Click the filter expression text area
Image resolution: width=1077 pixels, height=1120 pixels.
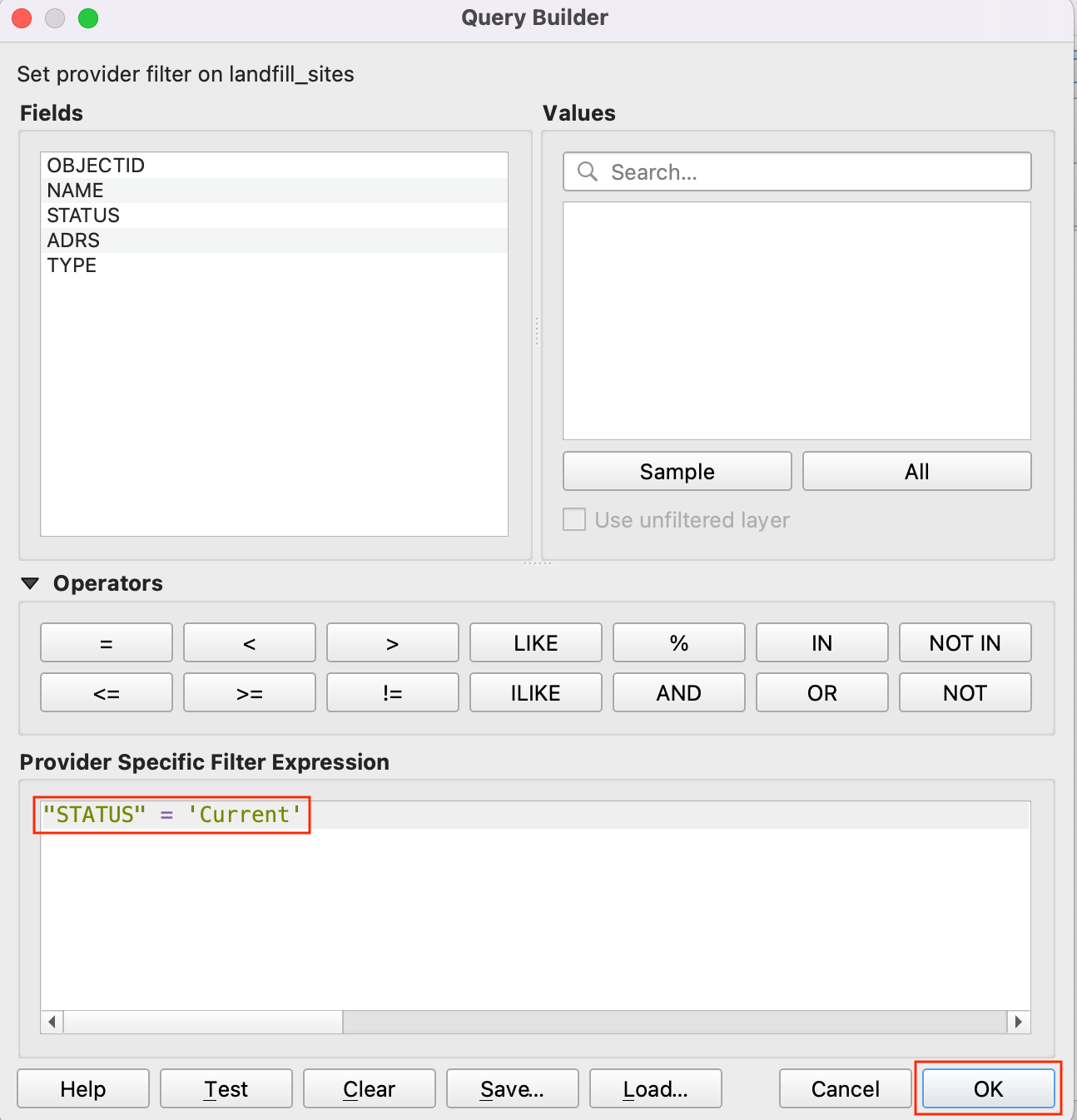point(534,915)
